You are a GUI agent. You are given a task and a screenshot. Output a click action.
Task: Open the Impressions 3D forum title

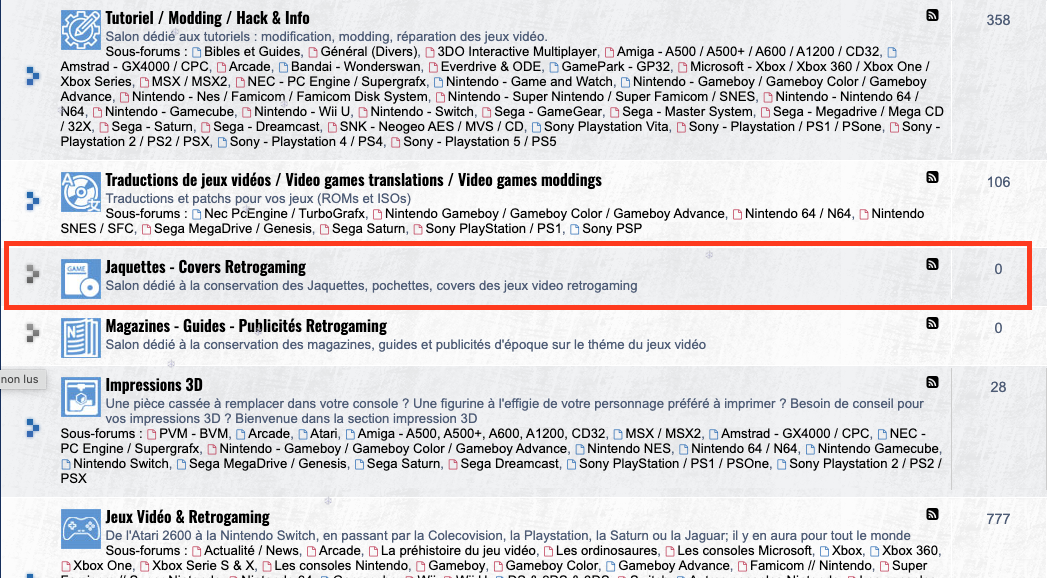[154, 385]
